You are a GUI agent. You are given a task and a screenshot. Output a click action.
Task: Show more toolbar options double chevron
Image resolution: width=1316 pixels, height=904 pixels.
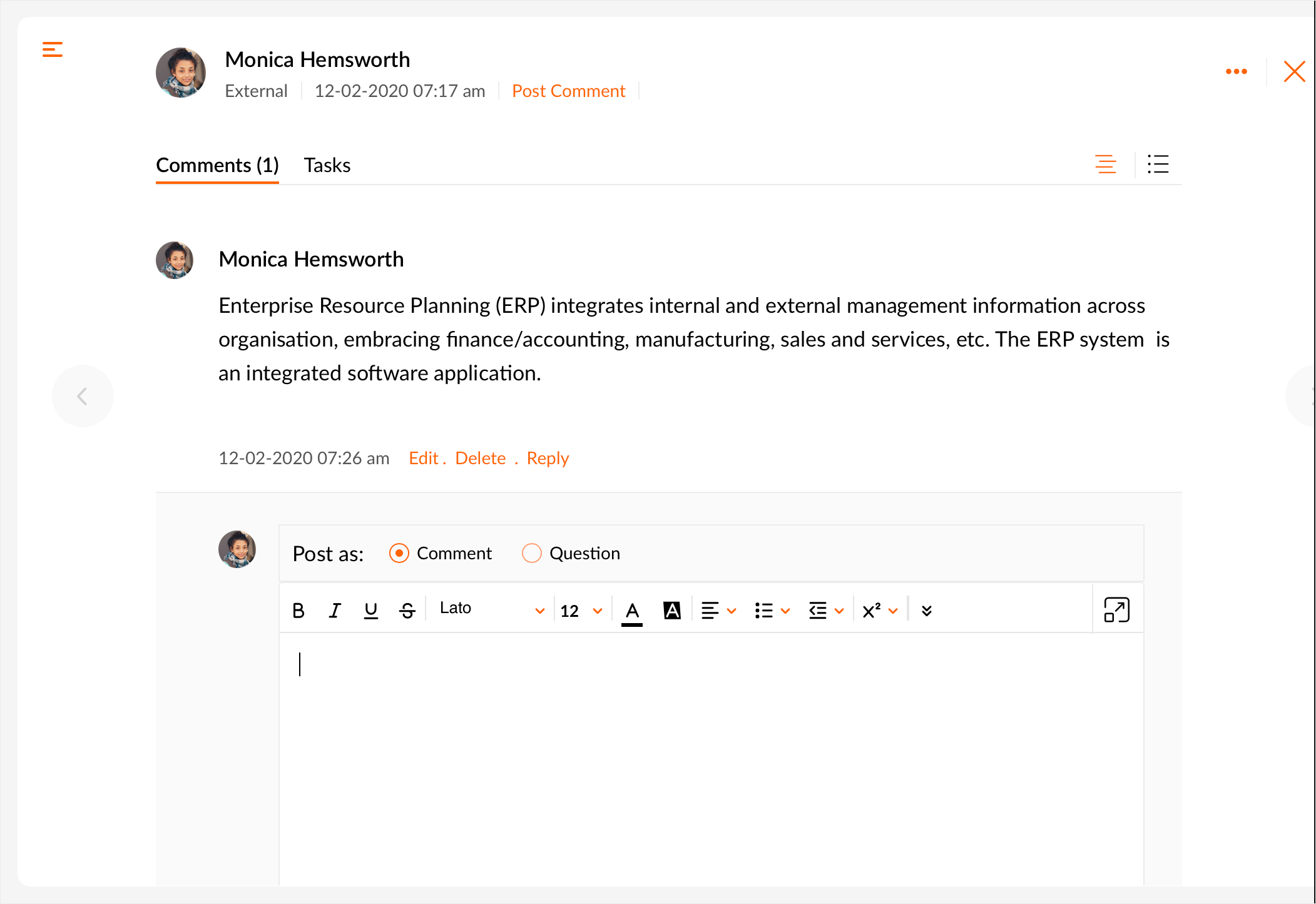point(927,611)
